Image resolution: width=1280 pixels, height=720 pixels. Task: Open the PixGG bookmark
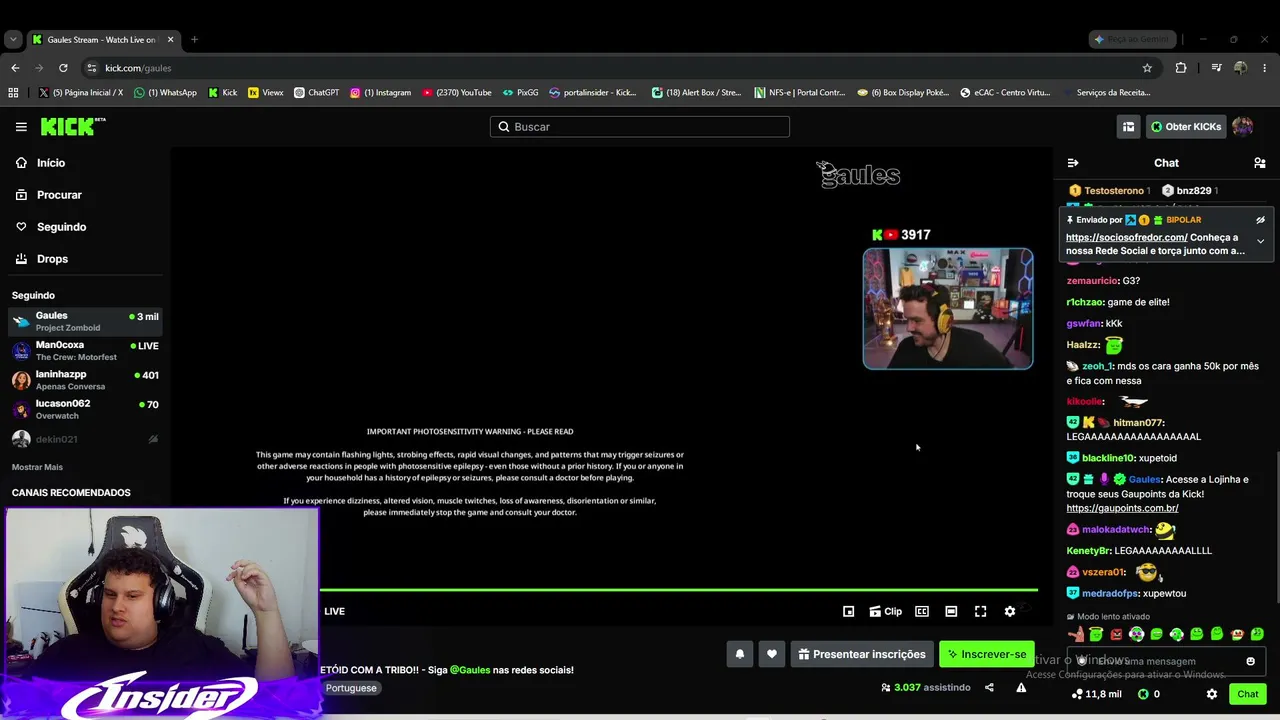(520, 93)
